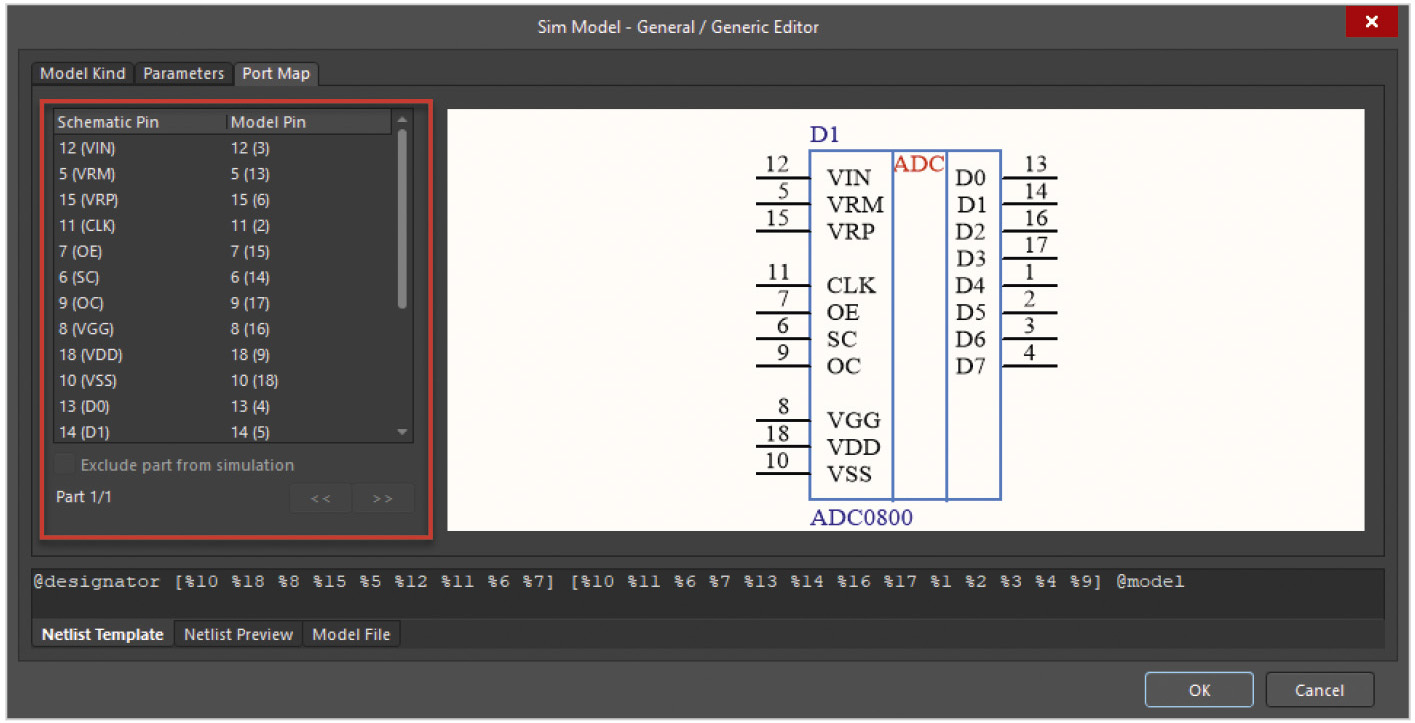Click model pin cell 11 (2)

(x=250, y=226)
